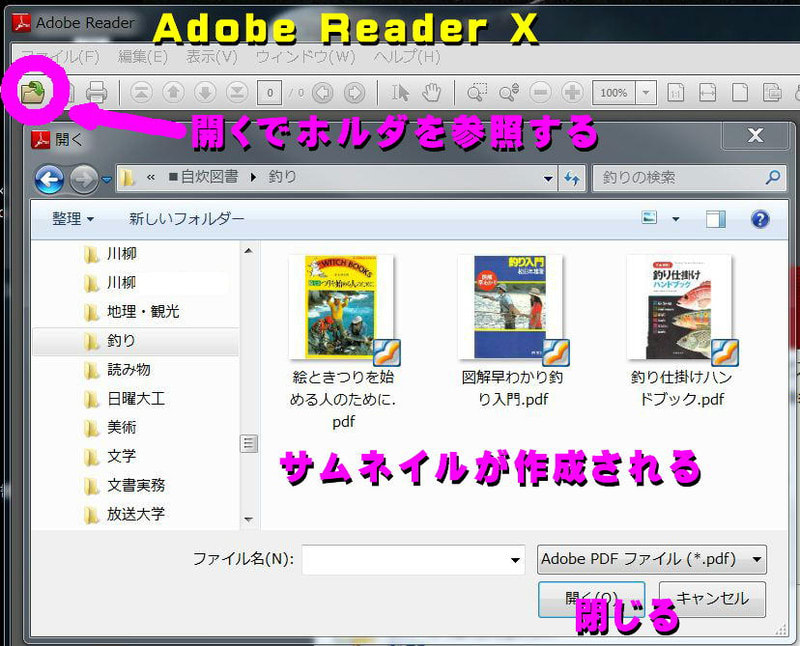
Task: Expand the ファイル名 filename dropdown arrow
Action: [515, 560]
